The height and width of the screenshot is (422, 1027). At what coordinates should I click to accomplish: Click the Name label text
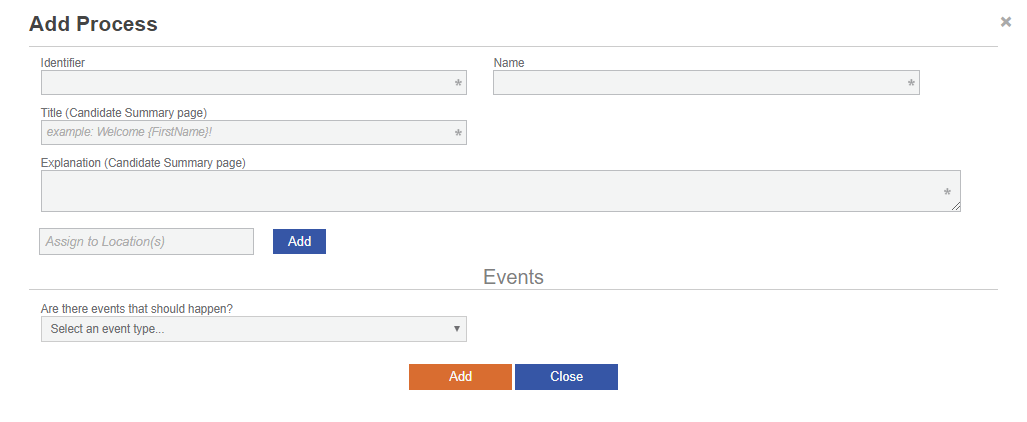click(x=509, y=62)
